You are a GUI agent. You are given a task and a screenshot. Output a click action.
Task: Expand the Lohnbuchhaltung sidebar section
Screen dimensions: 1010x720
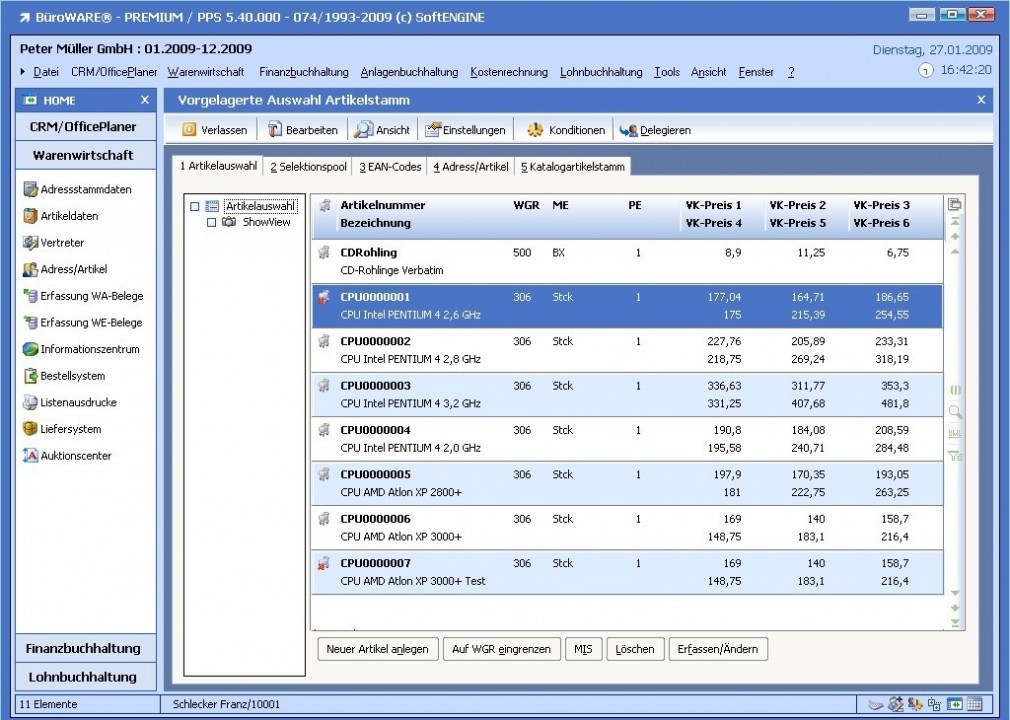pos(85,677)
